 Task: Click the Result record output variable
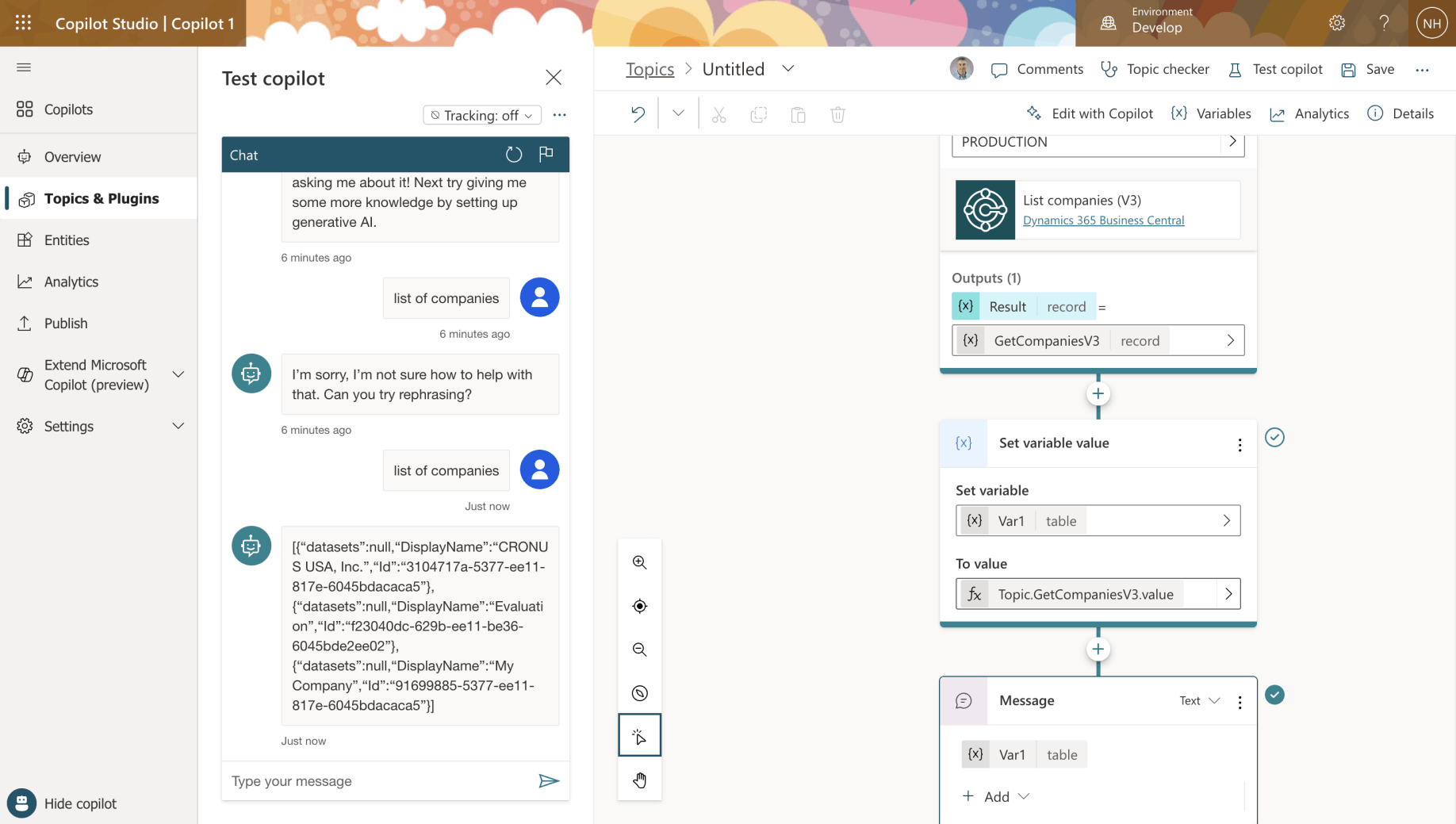(x=1024, y=306)
